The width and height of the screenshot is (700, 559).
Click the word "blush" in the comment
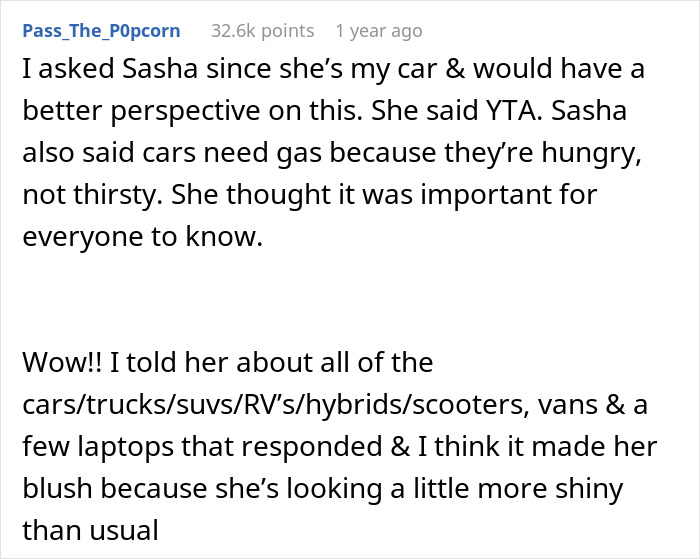pos(66,491)
